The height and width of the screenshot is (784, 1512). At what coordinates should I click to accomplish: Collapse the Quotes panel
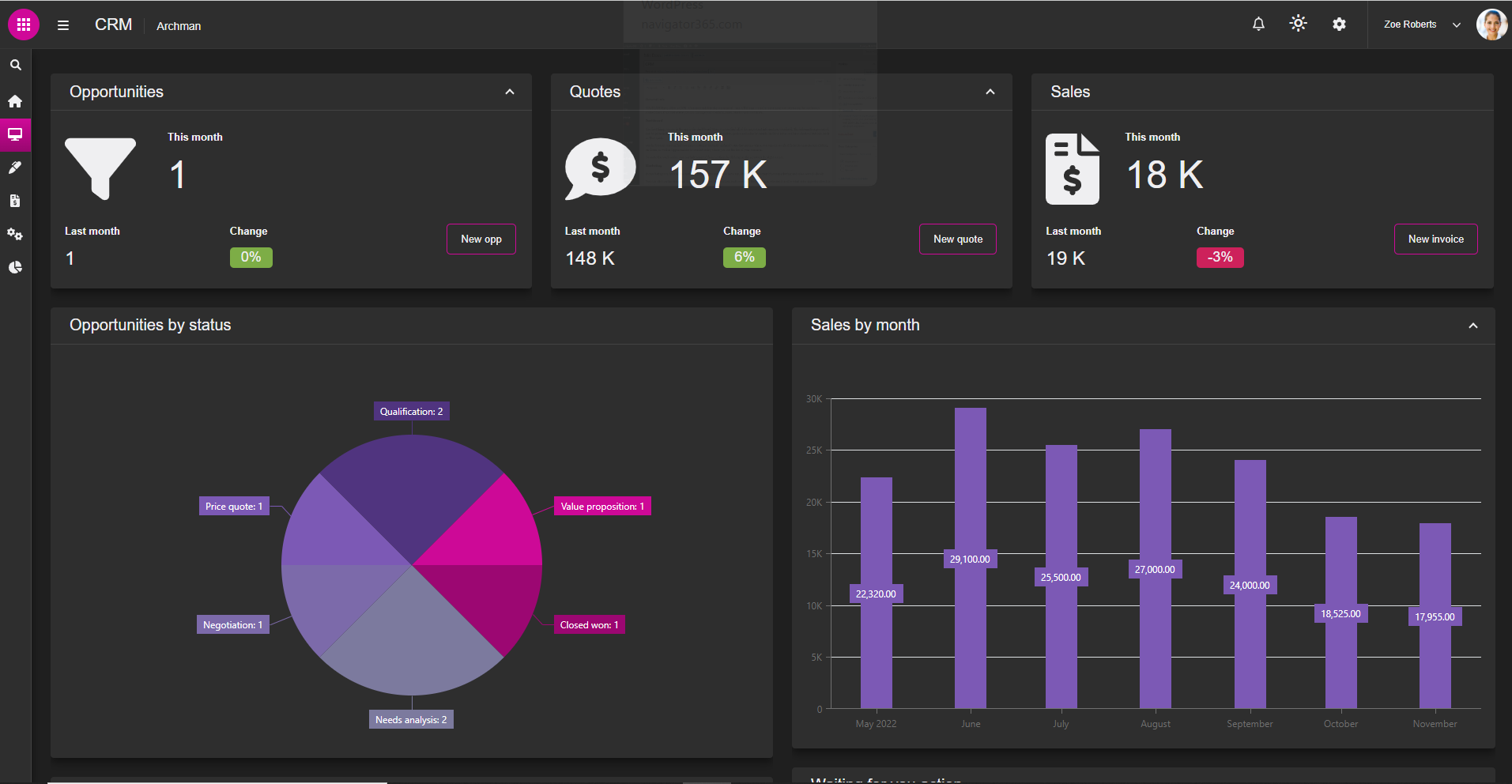(990, 92)
